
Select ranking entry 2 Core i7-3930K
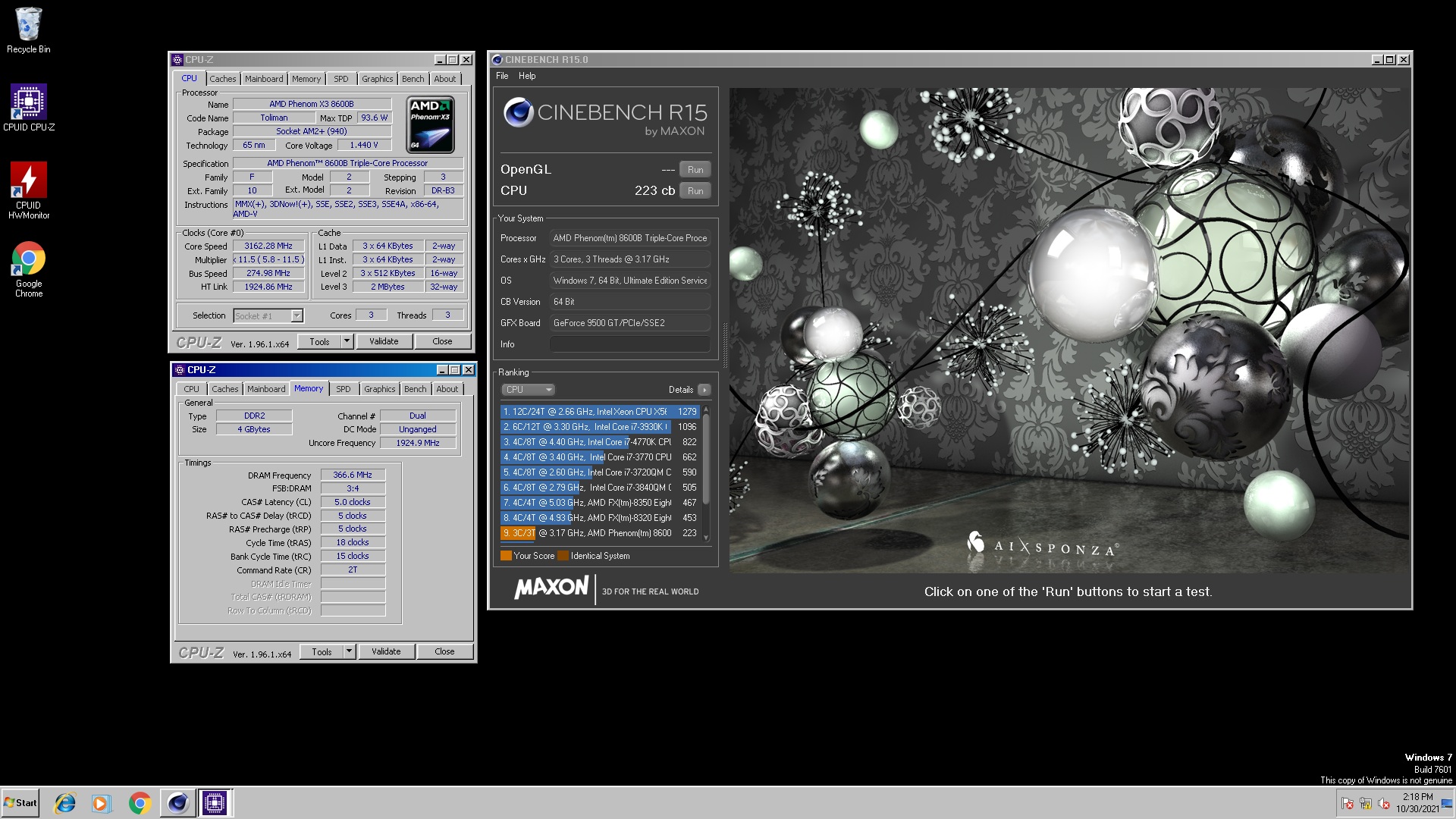tap(599, 427)
